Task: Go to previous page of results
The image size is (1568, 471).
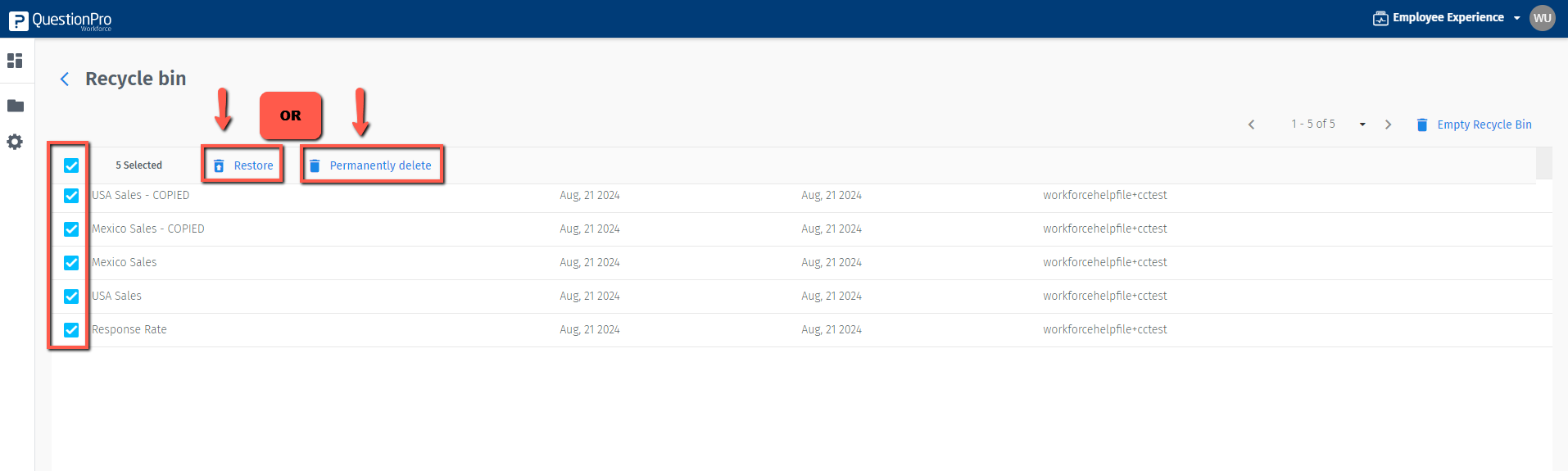Action: click(1251, 125)
